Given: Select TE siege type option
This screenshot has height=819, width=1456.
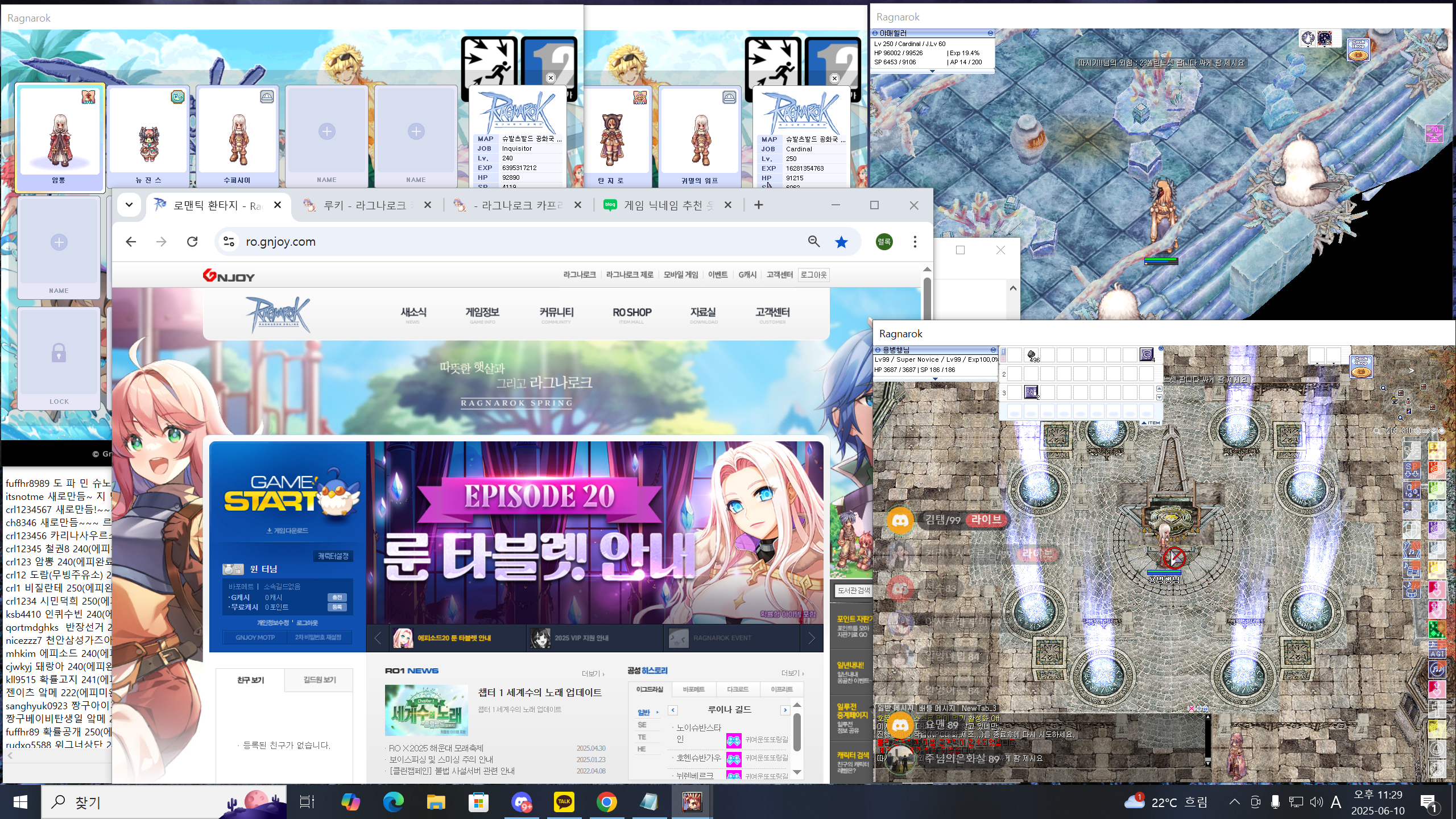Looking at the screenshot, I should coord(642,737).
